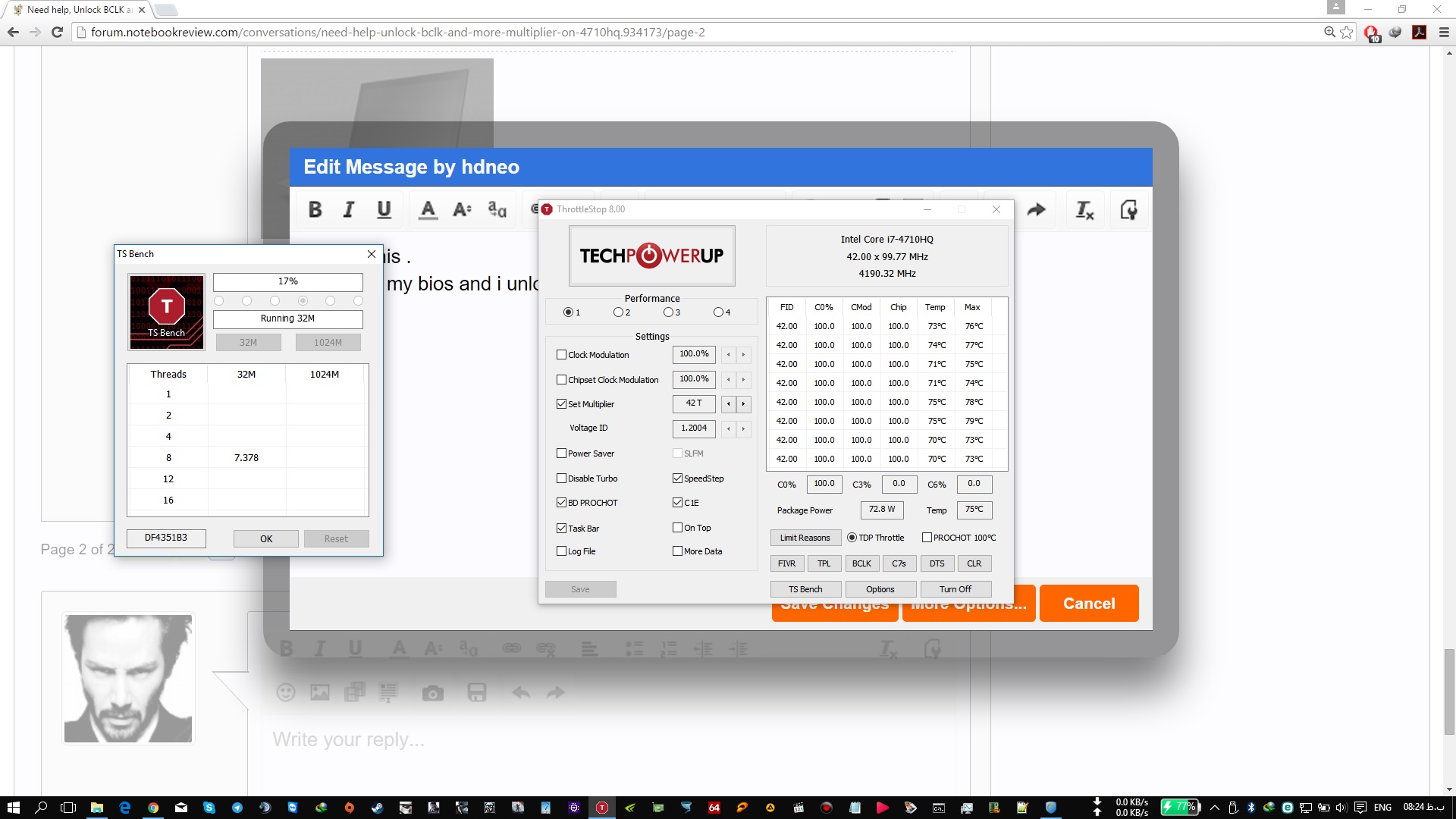Click the orange Cancel button
Viewport: 1456px width, 819px height.
coord(1088,604)
